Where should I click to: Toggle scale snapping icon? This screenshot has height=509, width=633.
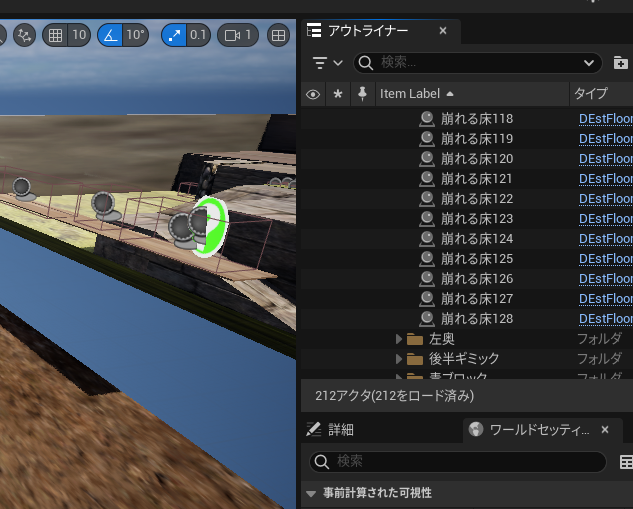tap(174, 36)
